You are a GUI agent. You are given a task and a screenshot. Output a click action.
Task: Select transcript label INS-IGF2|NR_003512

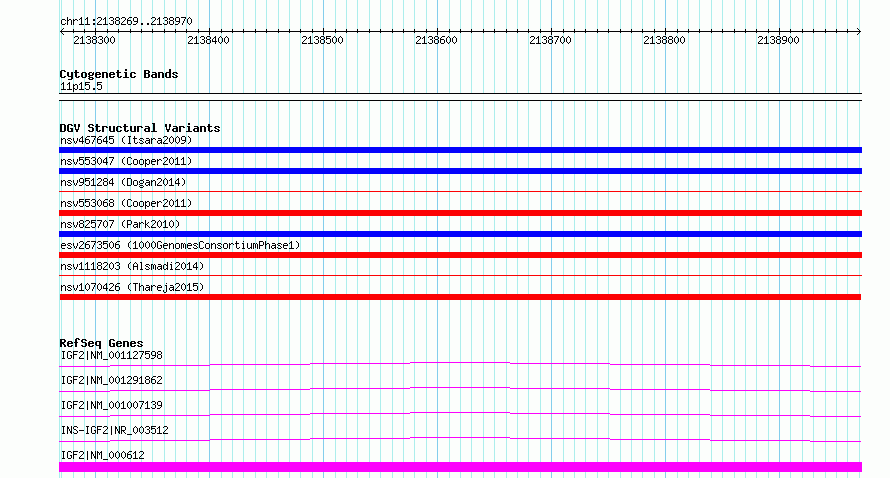click(115, 430)
